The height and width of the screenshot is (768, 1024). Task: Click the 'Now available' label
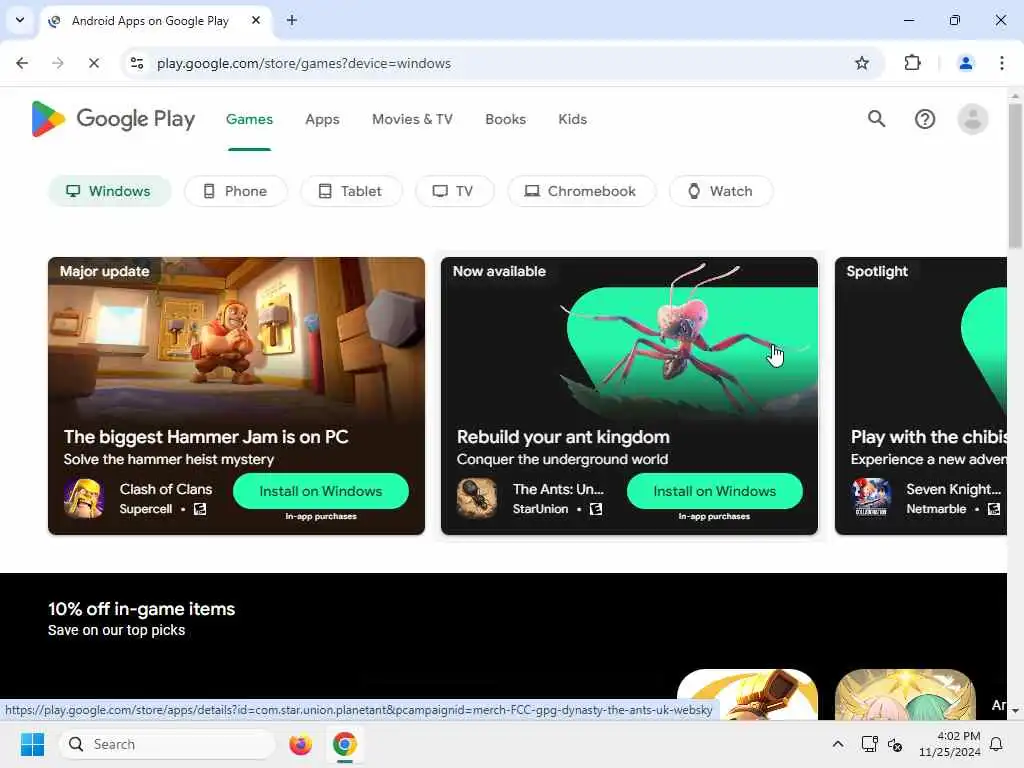point(499,271)
